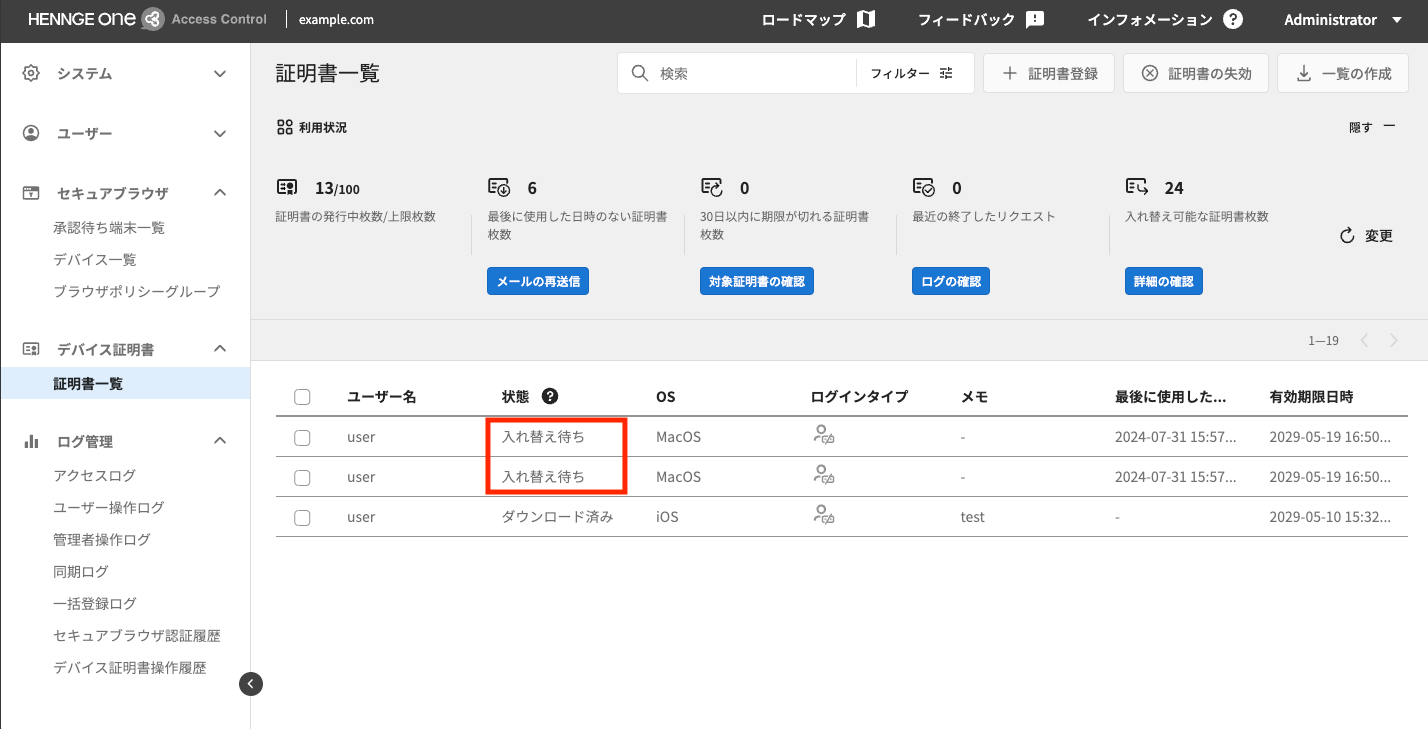Click the メールの再送信 button

click(538, 282)
